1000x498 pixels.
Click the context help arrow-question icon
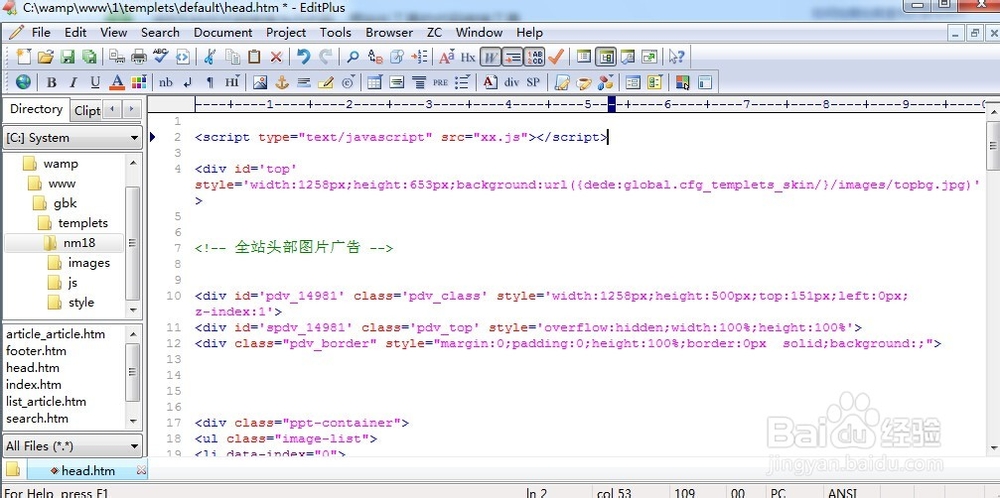(x=677, y=57)
